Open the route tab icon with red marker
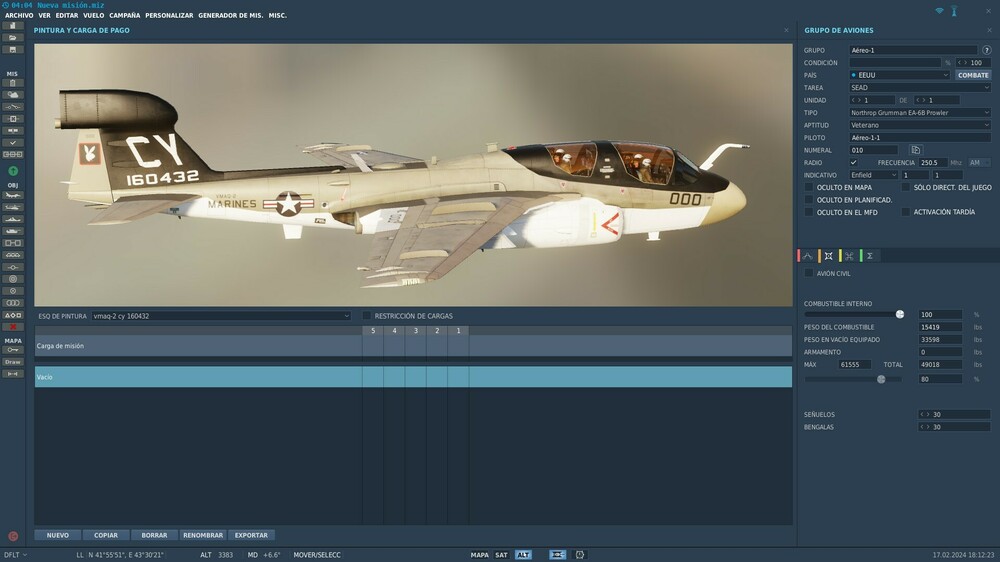The image size is (1000, 562). click(807, 256)
